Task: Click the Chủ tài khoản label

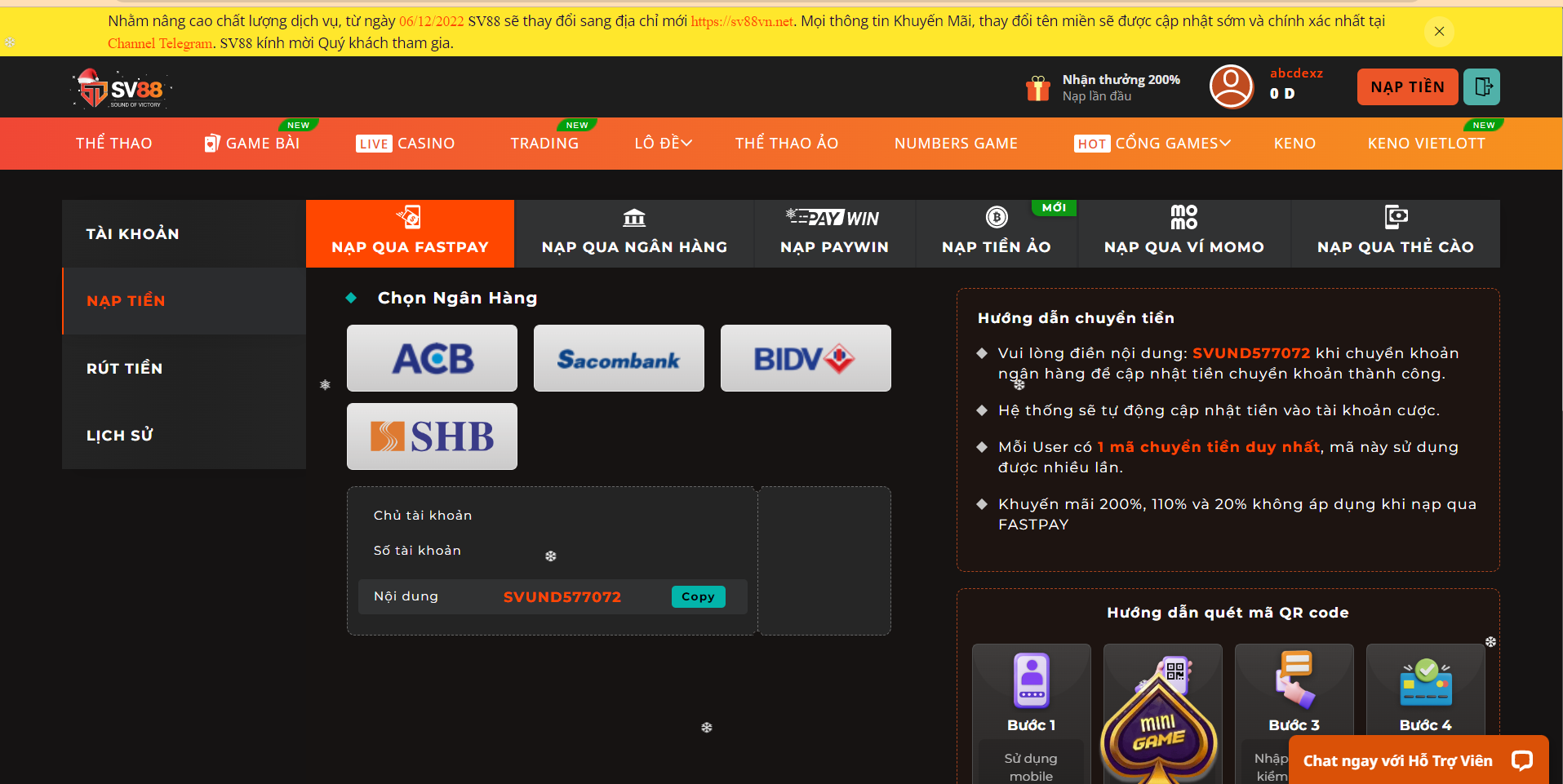Action: click(423, 516)
